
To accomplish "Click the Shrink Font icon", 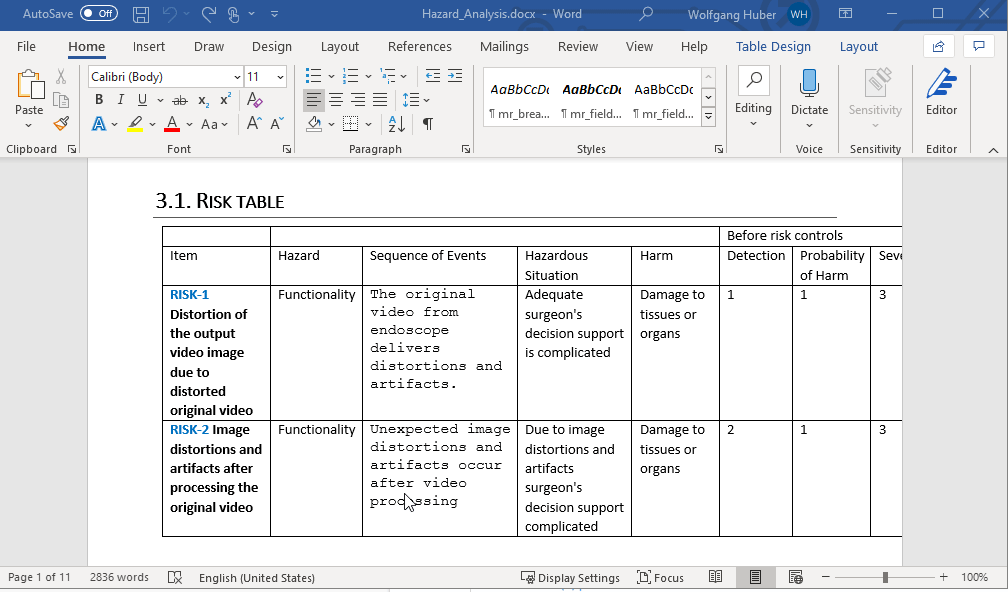I will click(277, 123).
